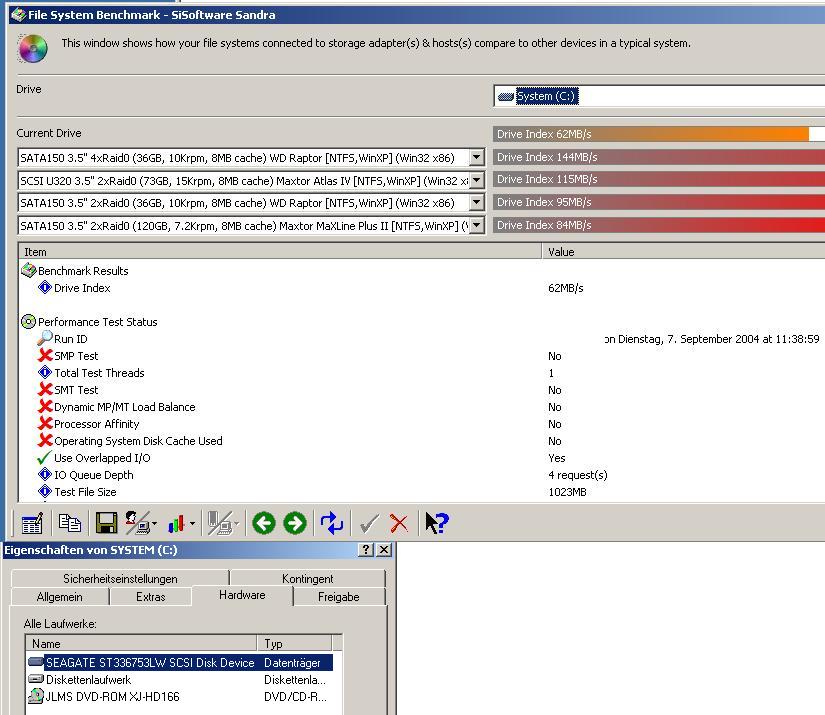
Task: Switch to the Sicherheitseinstellungen tab
Action: click(x=120, y=578)
